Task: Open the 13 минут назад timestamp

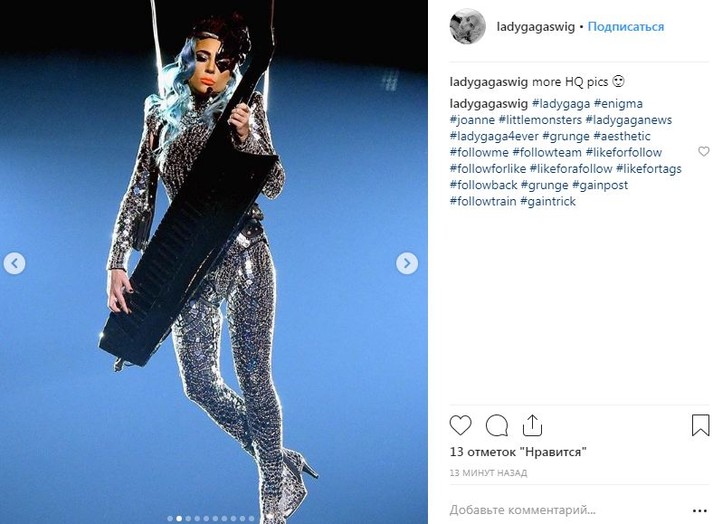Action: [x=488, y=473]
